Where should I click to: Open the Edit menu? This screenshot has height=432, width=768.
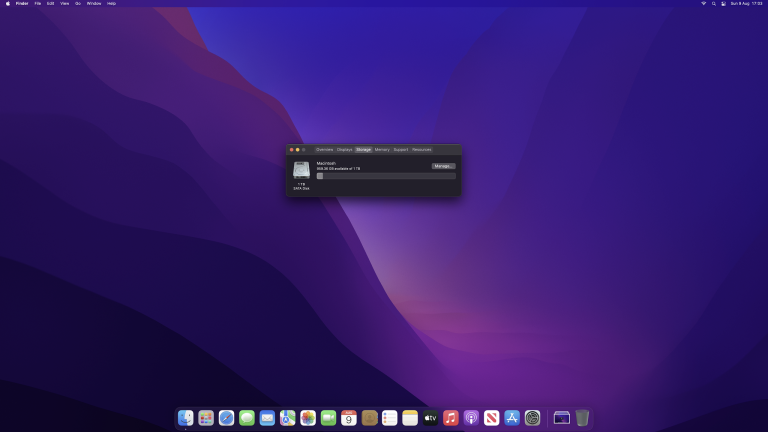pyautogui.click(x=50, y=3)
